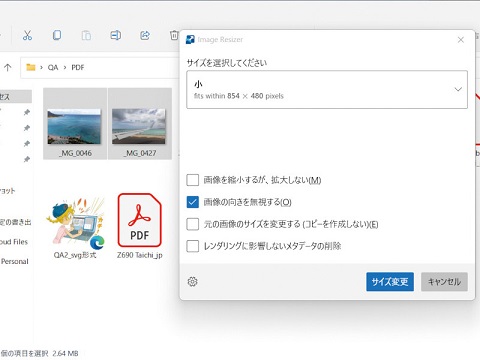This screenshot has height=360, width=480.
Task: Uncheck 画像の向きを無視する checkbox
Action: click(x=193, y=202)
